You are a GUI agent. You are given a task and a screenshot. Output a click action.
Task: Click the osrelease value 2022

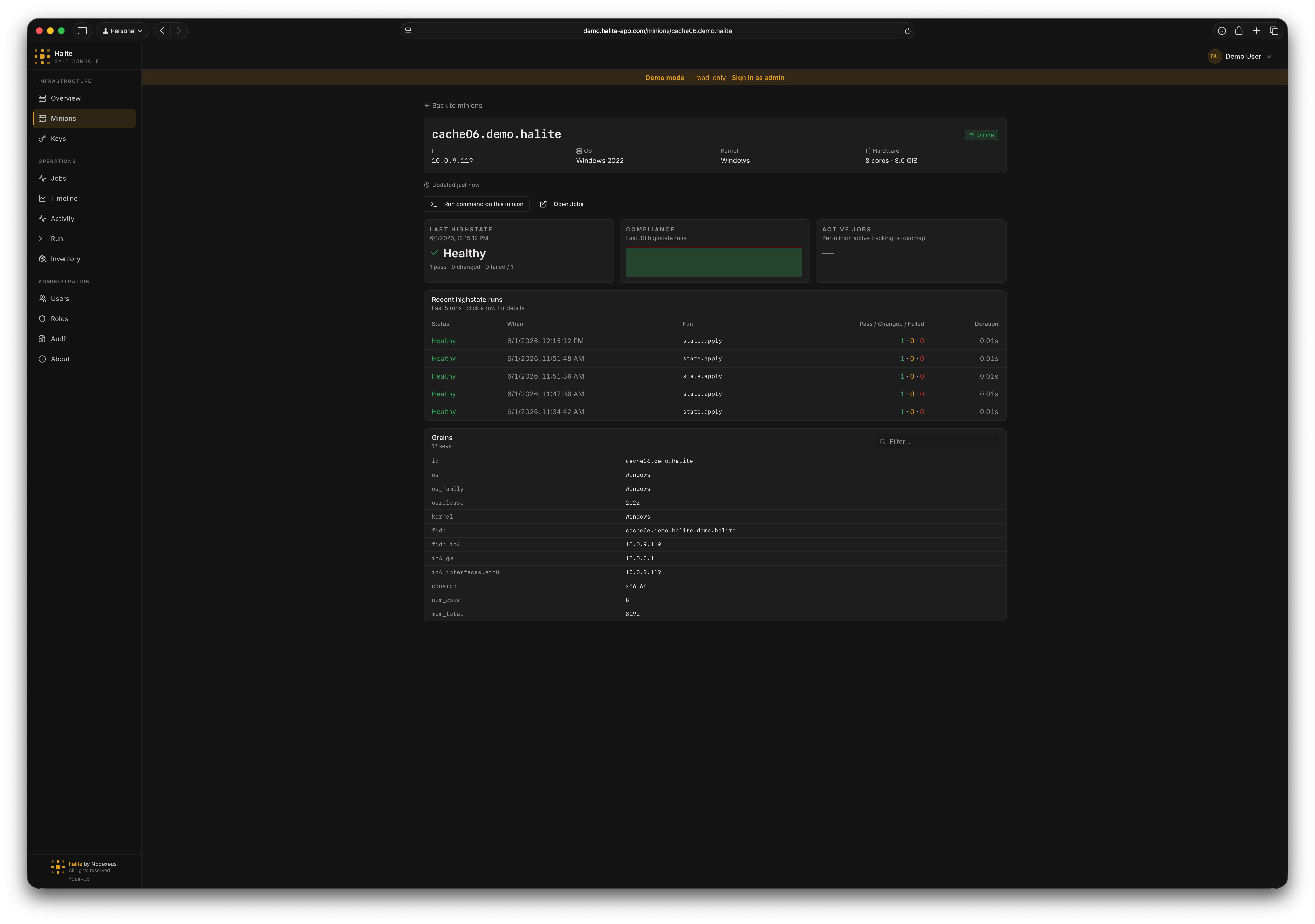[x=633, y=503]
